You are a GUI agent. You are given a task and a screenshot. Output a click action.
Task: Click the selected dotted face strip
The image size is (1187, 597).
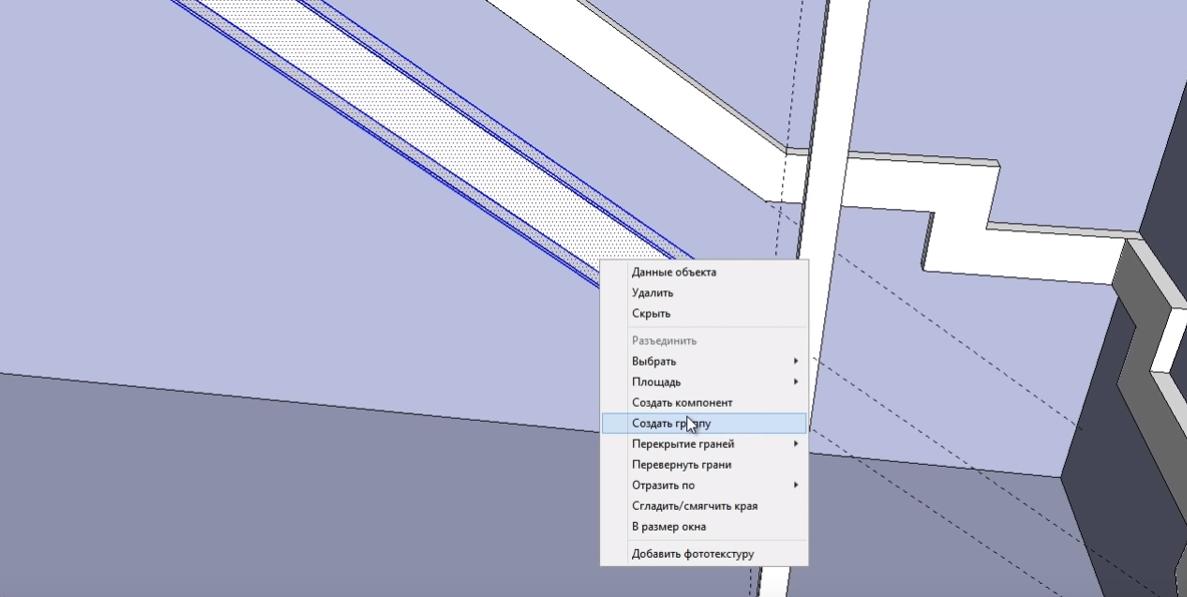tap(450, 130)
